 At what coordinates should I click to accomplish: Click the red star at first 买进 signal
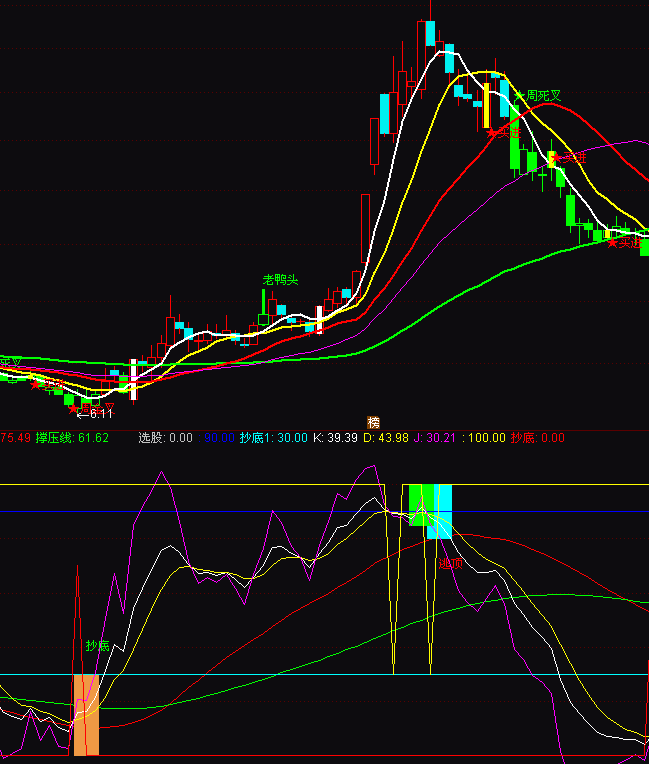pyautogui.click(x=491, y=132)
